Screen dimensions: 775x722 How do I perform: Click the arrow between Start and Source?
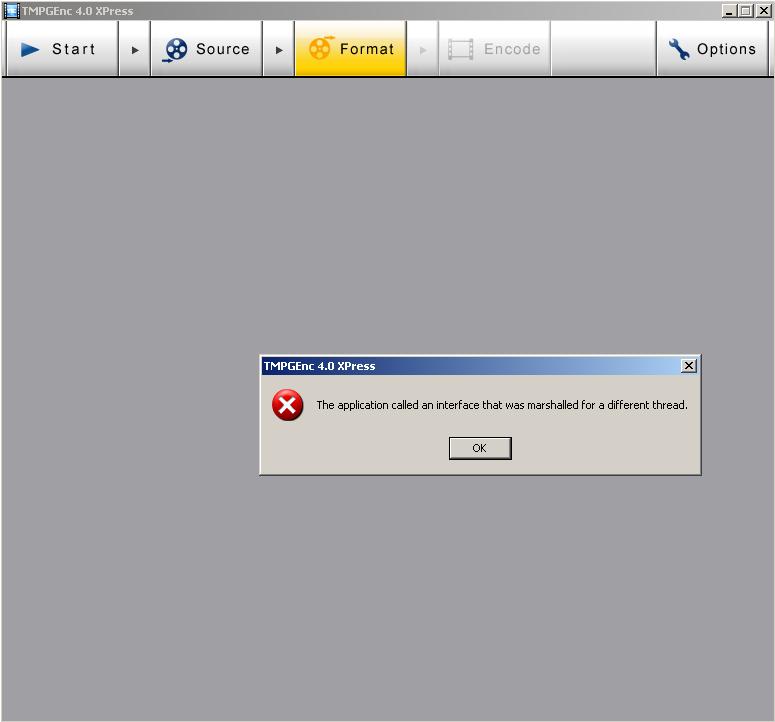pyautogui.click(x=135, y=50)
